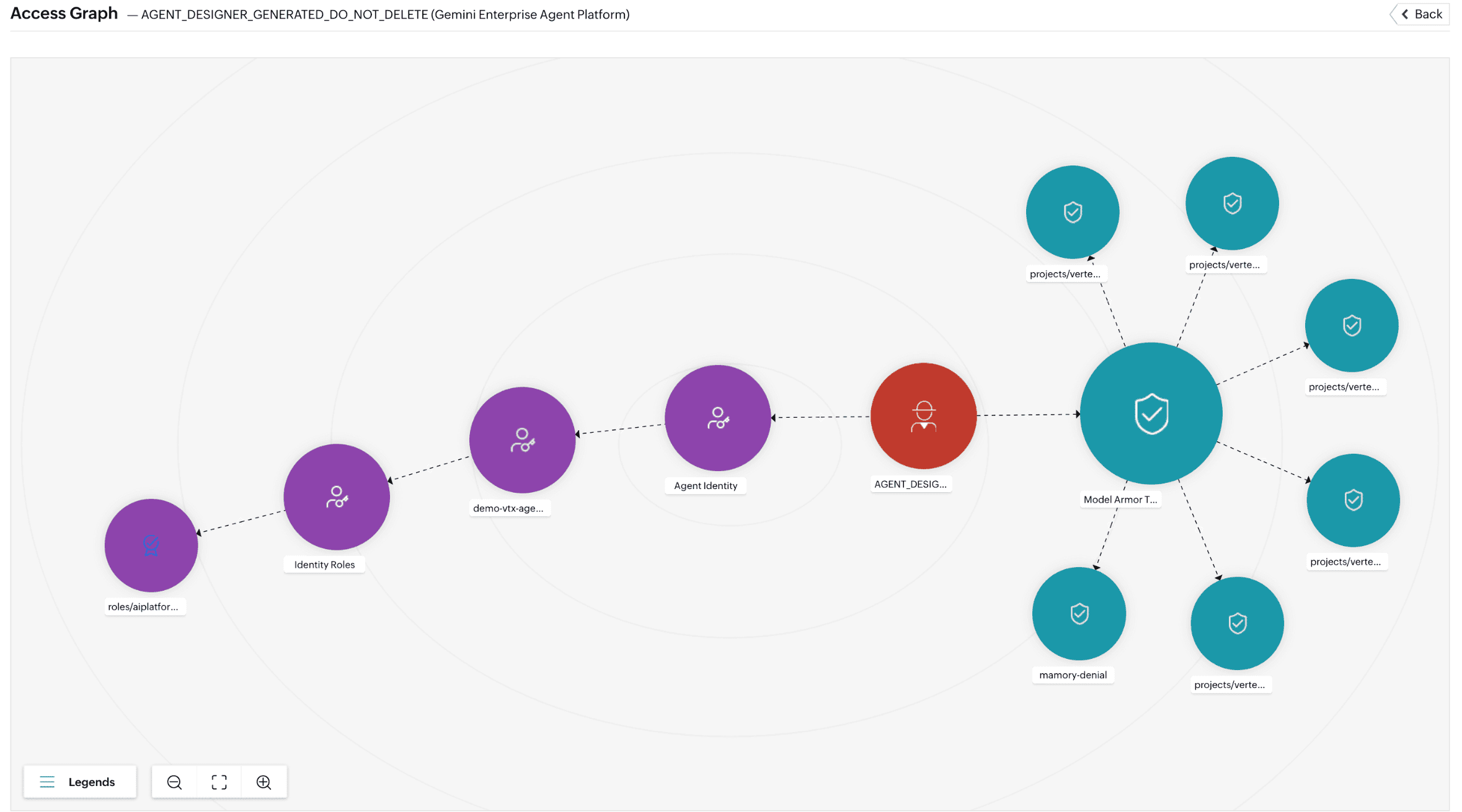Click the mamory-denial label
This screenshot has height=812, width=1462.
[x=1073, y=675]
